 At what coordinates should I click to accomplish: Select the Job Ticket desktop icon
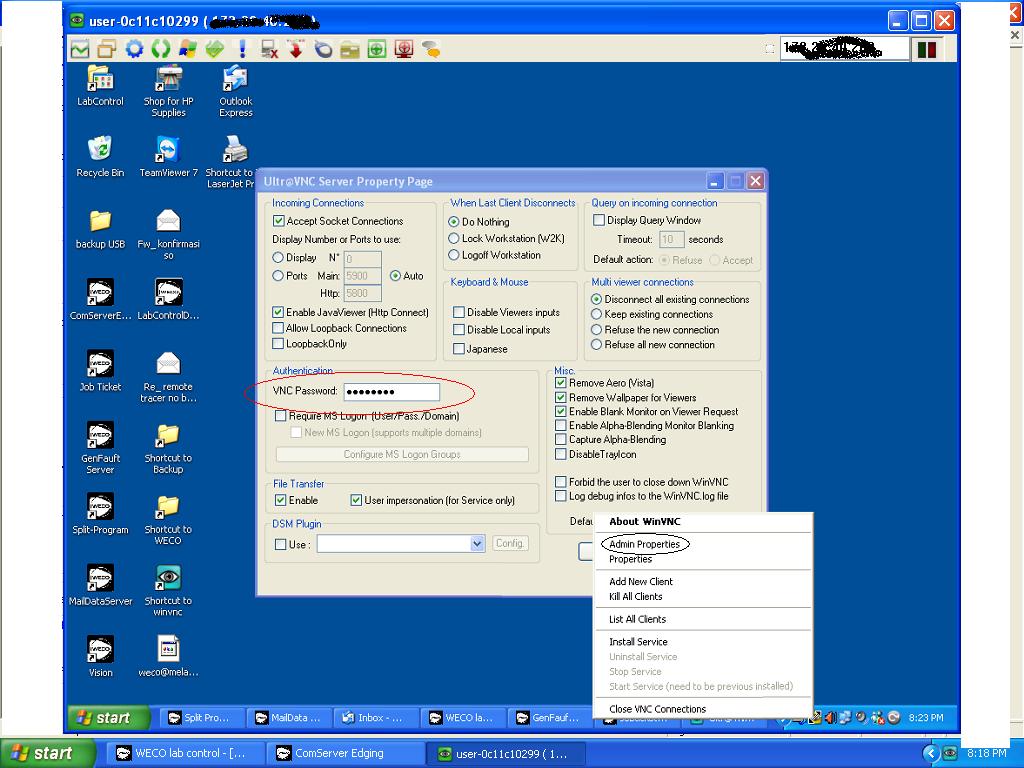click(100, 371)
